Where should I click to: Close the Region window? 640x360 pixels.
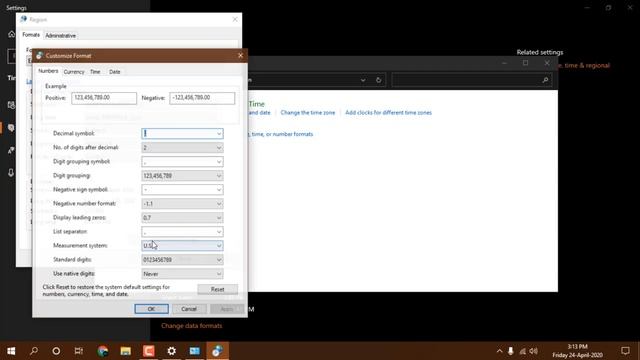coord(235,19)
